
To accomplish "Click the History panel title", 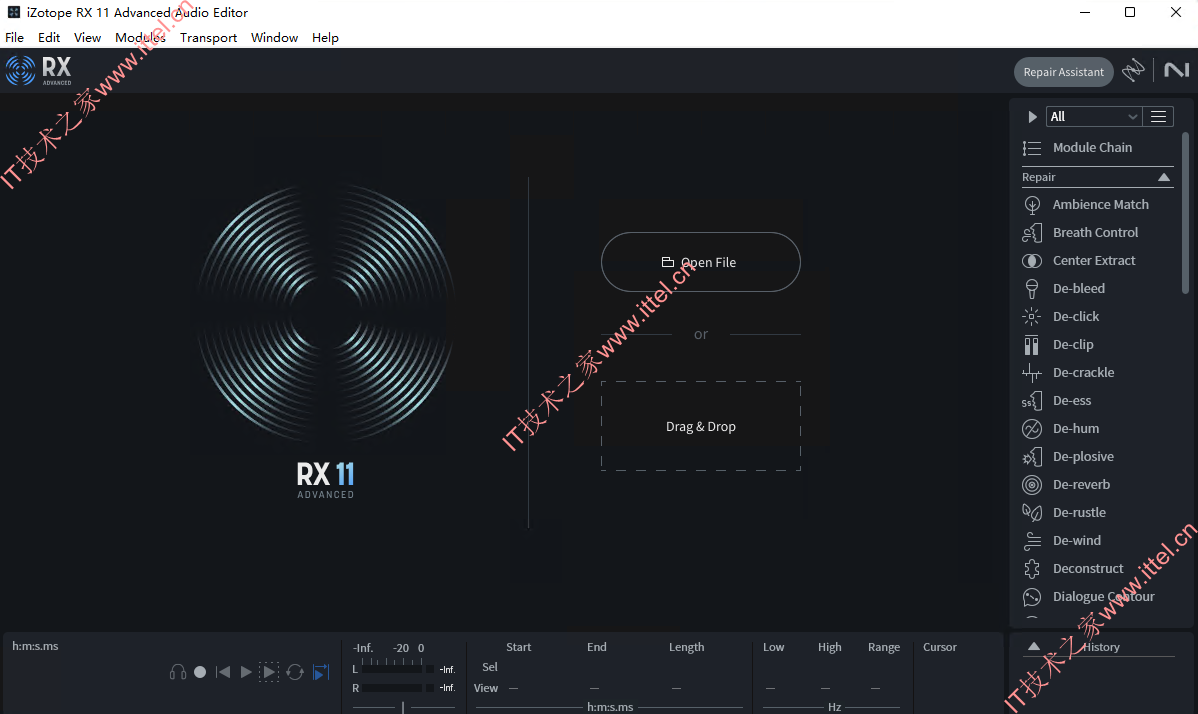I will [x=1101, y=647].
